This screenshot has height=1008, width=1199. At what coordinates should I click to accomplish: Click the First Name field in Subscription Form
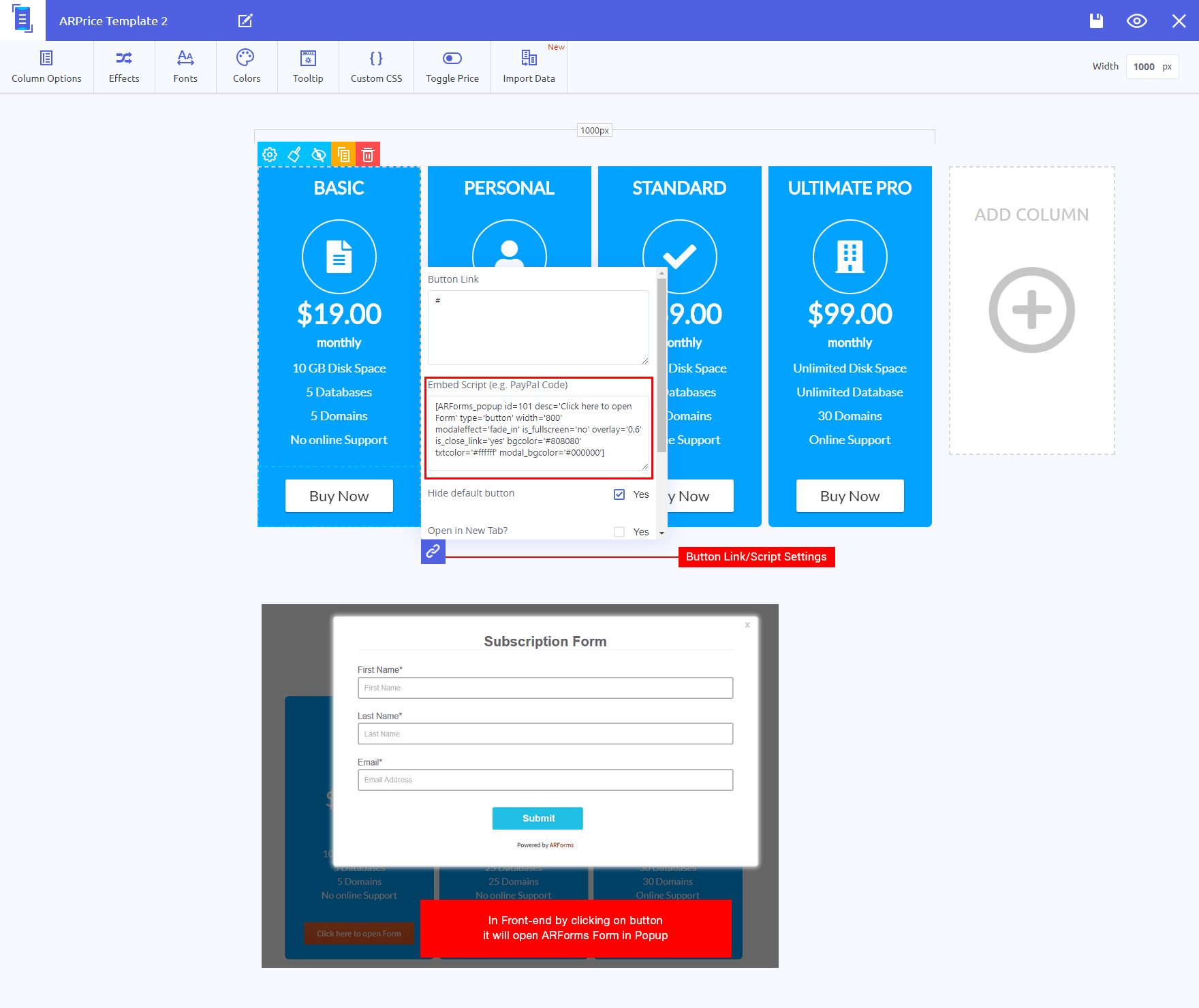[546, 688]
